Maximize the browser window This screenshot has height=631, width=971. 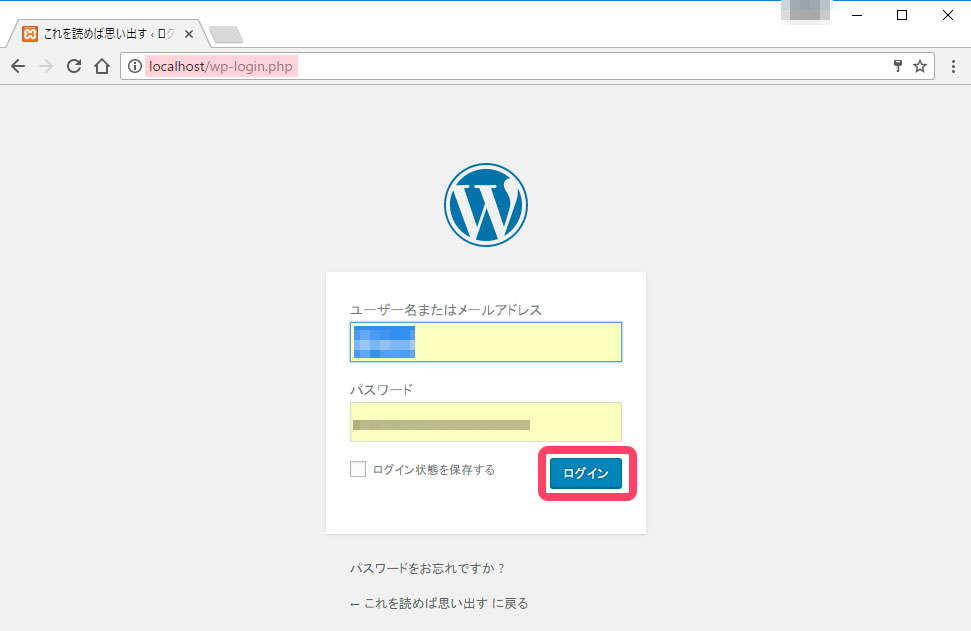tap(902, 15)
